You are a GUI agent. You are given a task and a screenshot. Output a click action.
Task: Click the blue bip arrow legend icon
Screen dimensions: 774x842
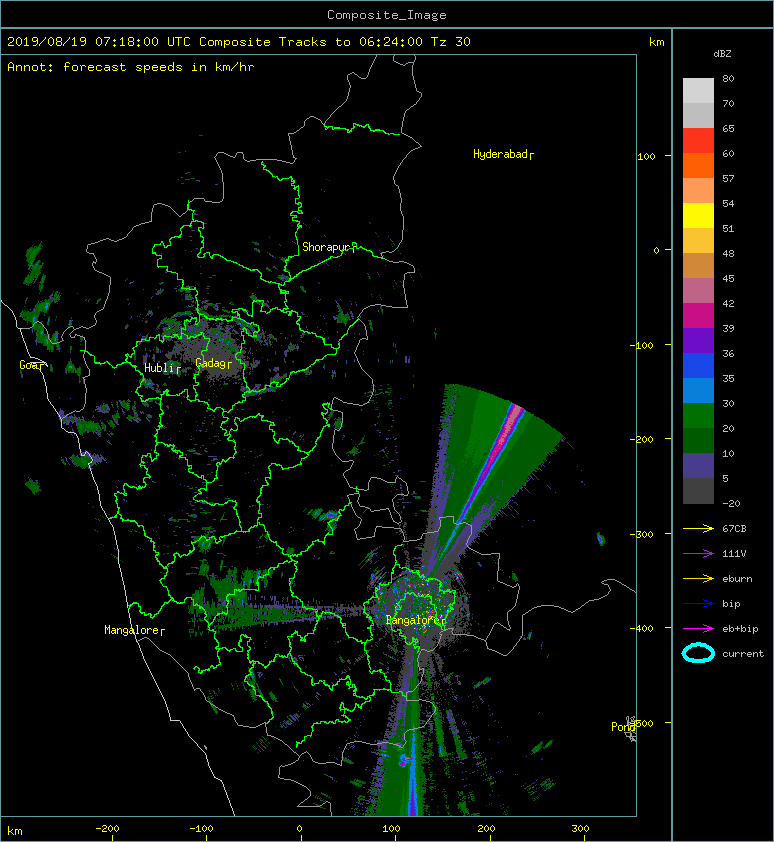pyautogui.click(x=698, y=604)
